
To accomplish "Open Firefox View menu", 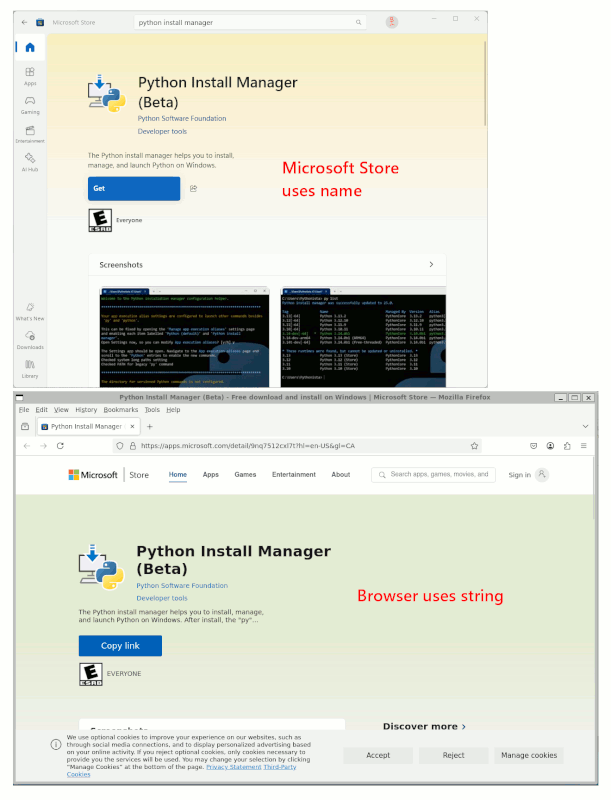I will point(61,410).
